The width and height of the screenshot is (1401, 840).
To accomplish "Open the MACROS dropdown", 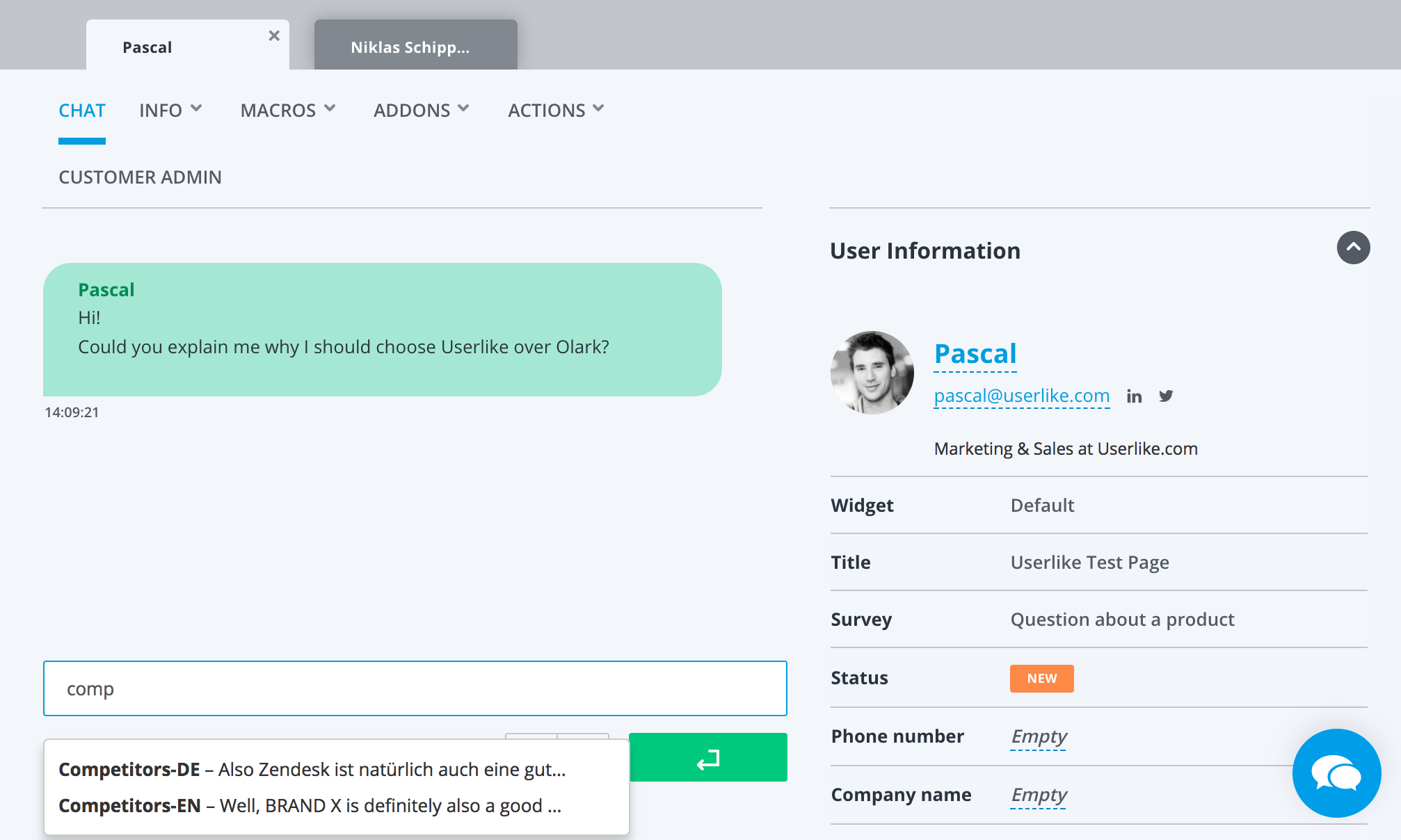I will [x=288, y=110].
